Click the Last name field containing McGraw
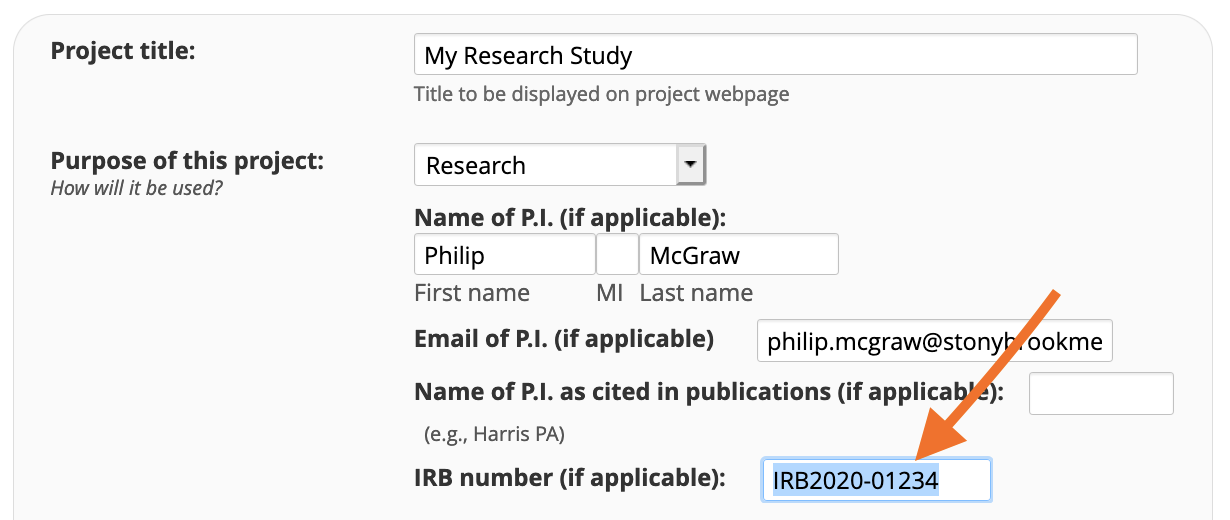The height and width of the screenshot is (520, 1230). (x=738, y=255)
